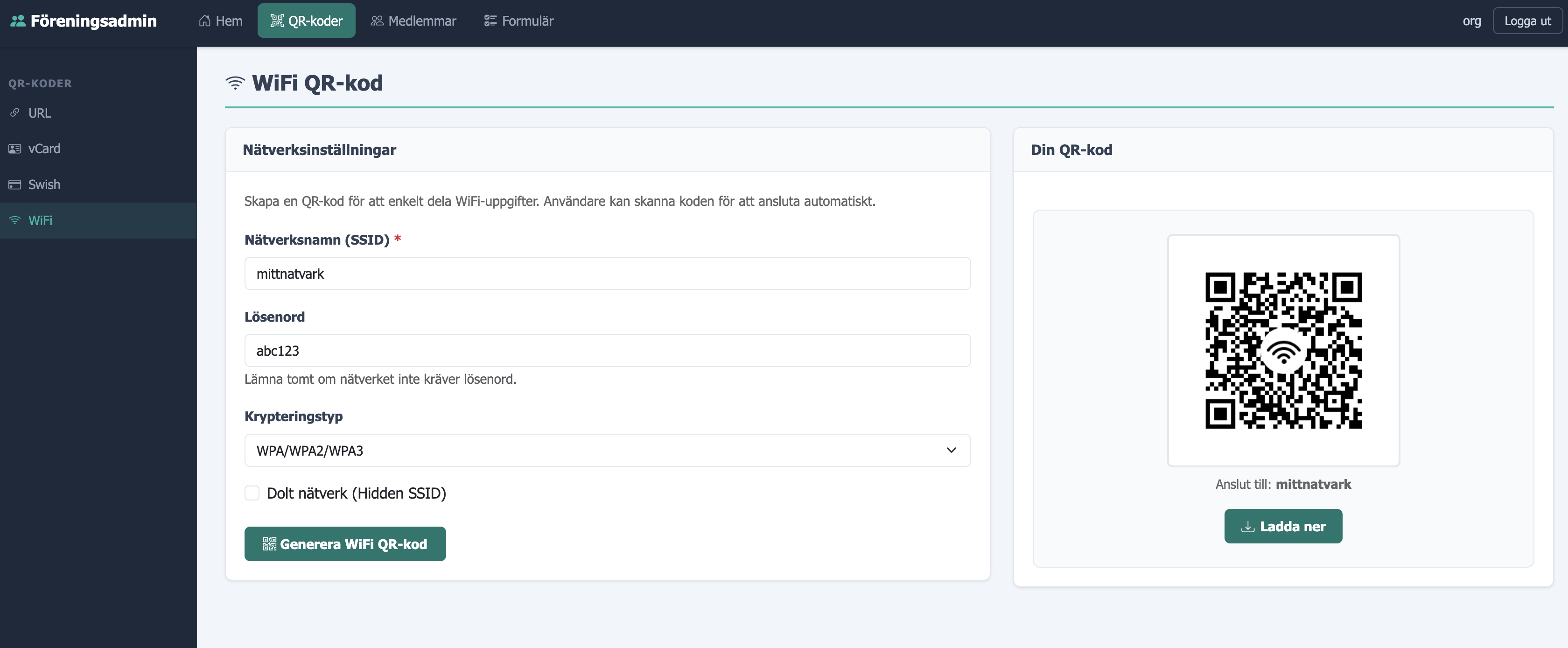Click Logga ut button

1527,21
